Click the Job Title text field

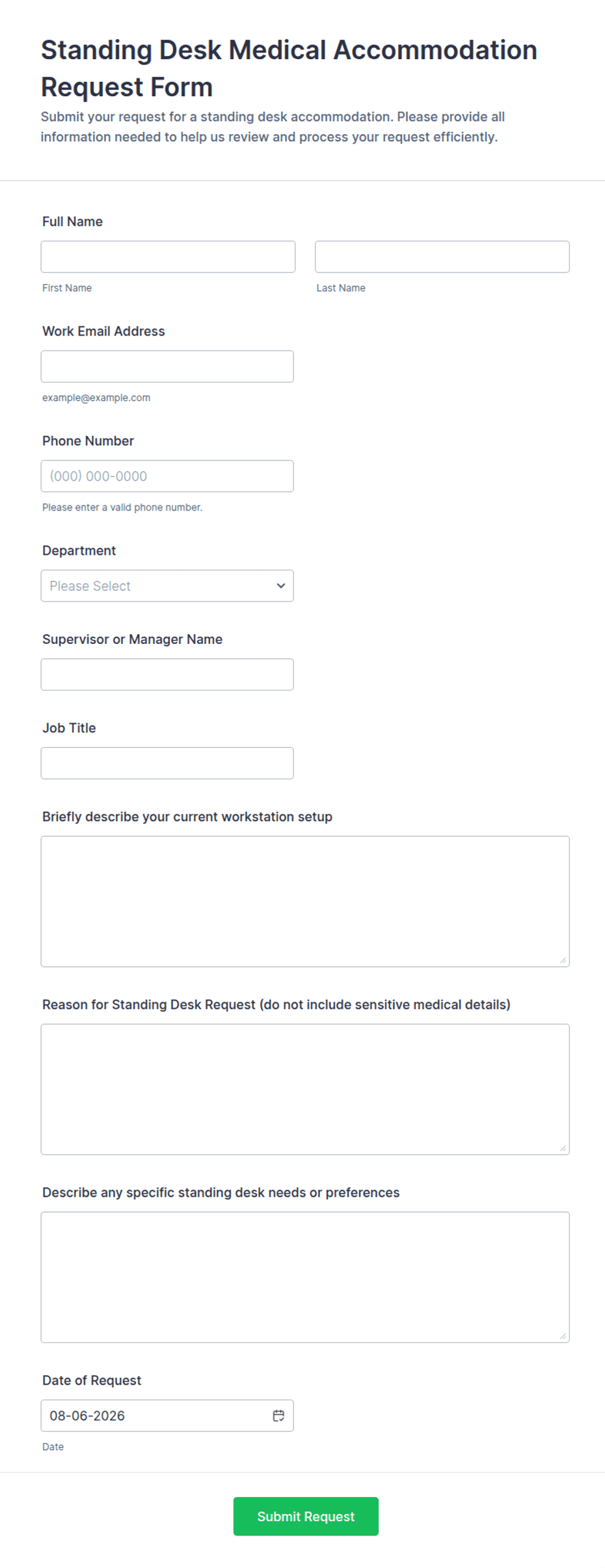tap(167, 764)
